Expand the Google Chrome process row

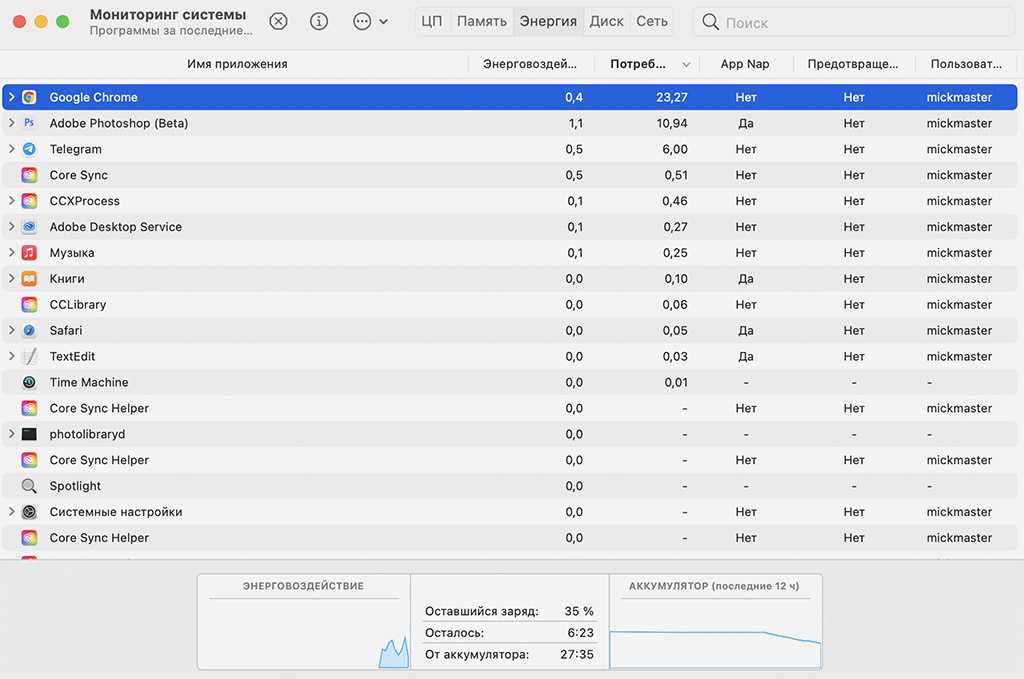11,97
